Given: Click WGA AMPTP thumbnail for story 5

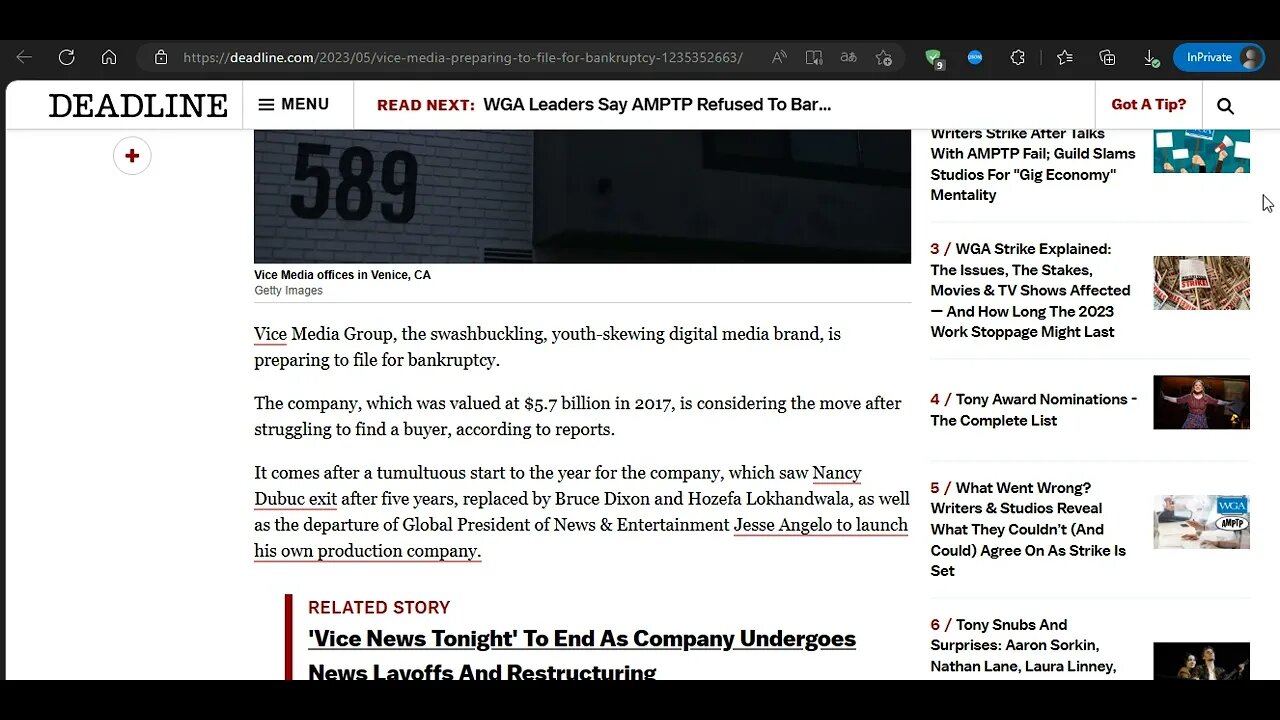Looking at the screenshot, I should click(1201, 522).
